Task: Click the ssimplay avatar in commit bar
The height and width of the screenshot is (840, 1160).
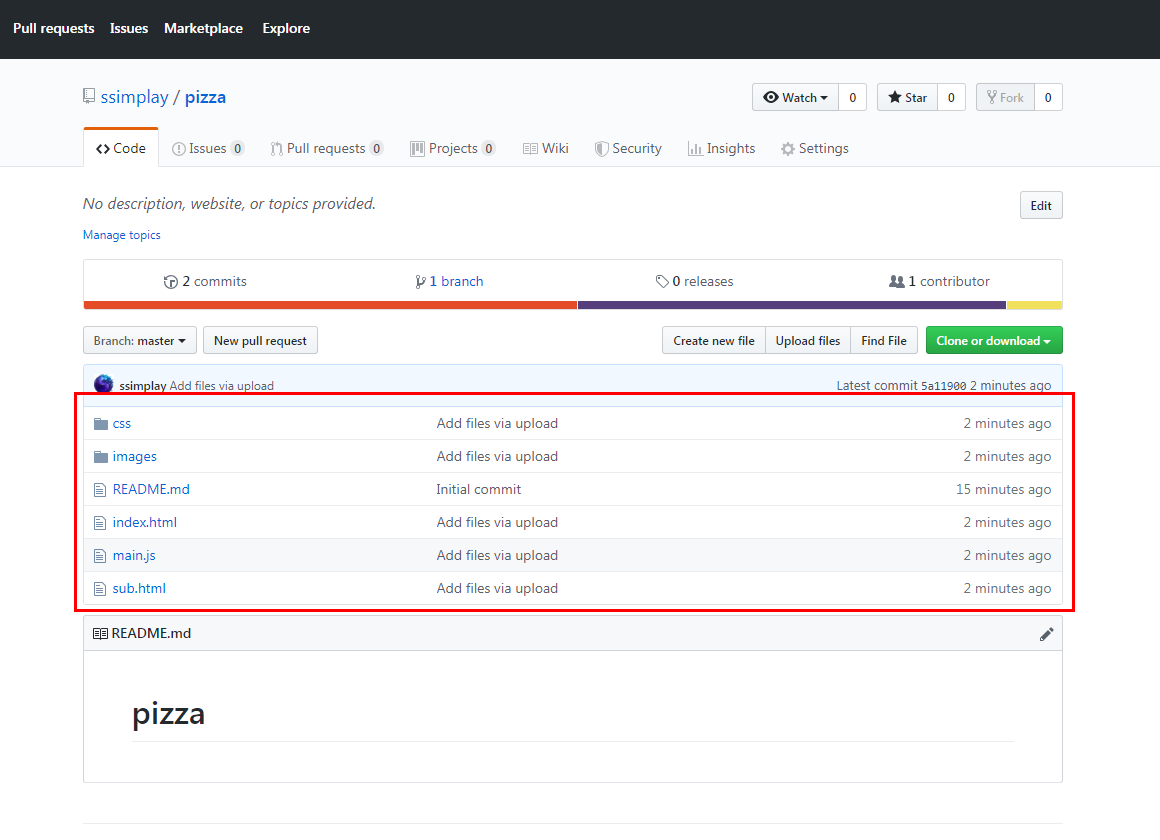Action: [x=104, y=383]
